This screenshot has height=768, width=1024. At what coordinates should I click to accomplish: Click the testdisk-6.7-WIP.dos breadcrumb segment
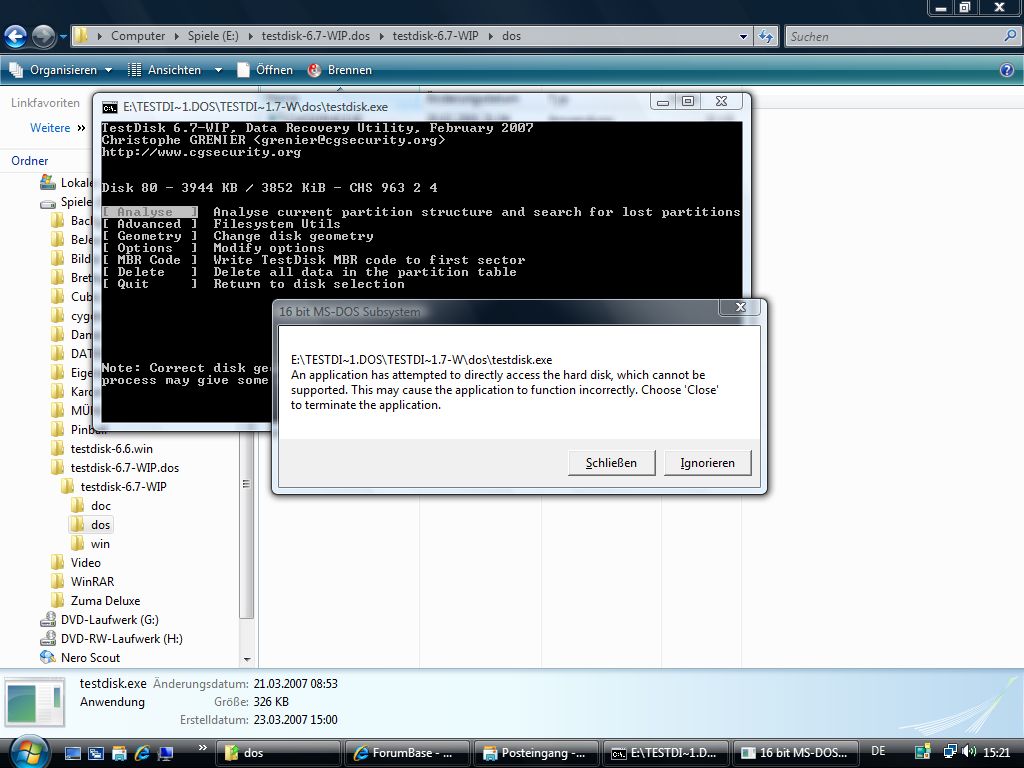pos(315,36)
